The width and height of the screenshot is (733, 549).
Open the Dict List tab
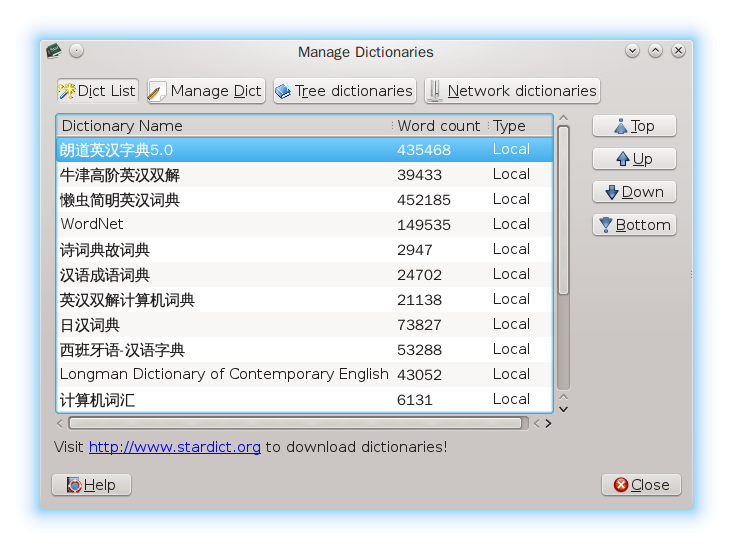point(98,91)
